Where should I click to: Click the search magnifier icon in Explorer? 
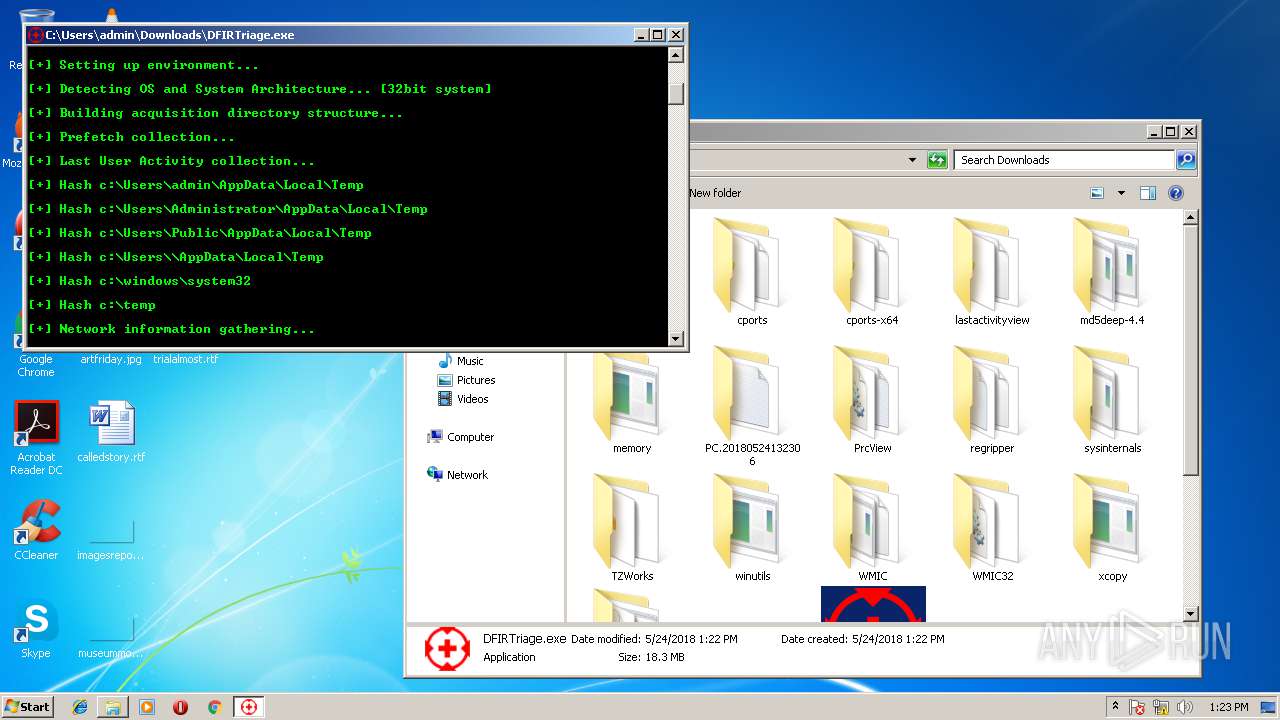pyautogui.click(x=1185, y=160)
